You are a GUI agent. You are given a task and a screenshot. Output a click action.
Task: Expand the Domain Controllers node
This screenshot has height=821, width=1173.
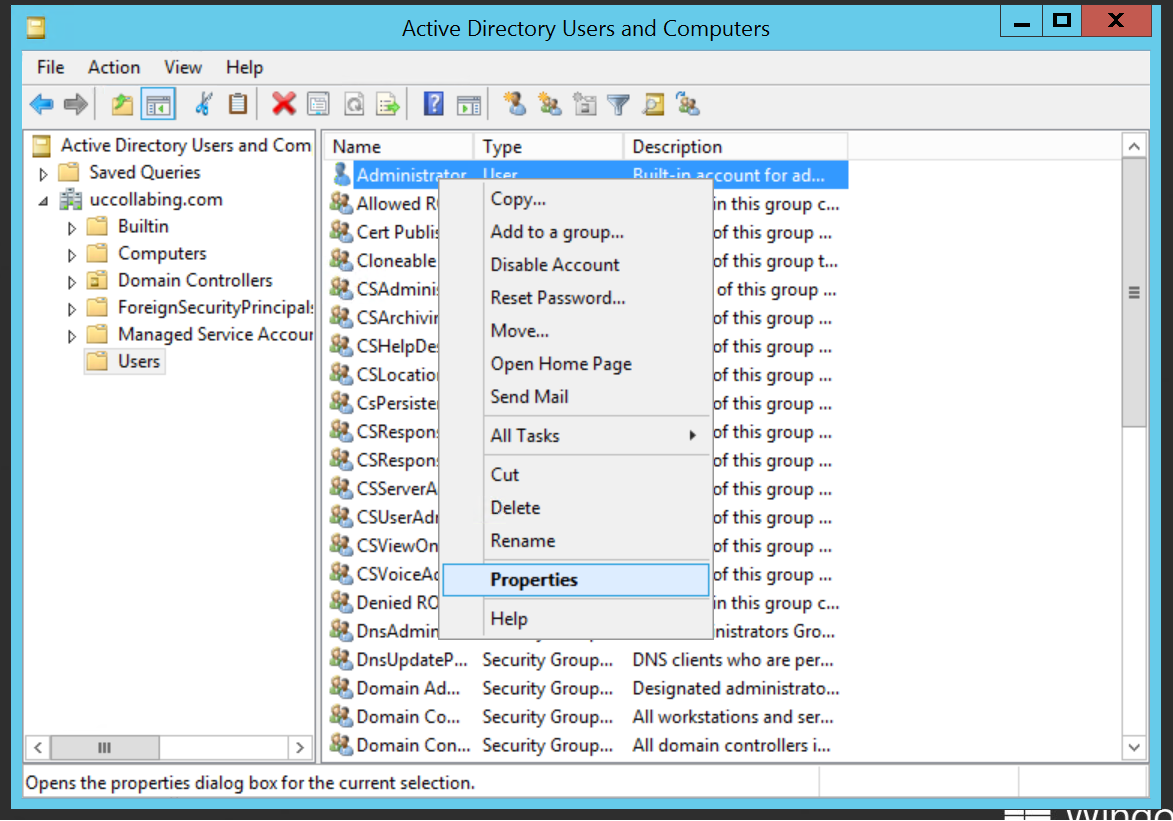[x=72, y=281]
